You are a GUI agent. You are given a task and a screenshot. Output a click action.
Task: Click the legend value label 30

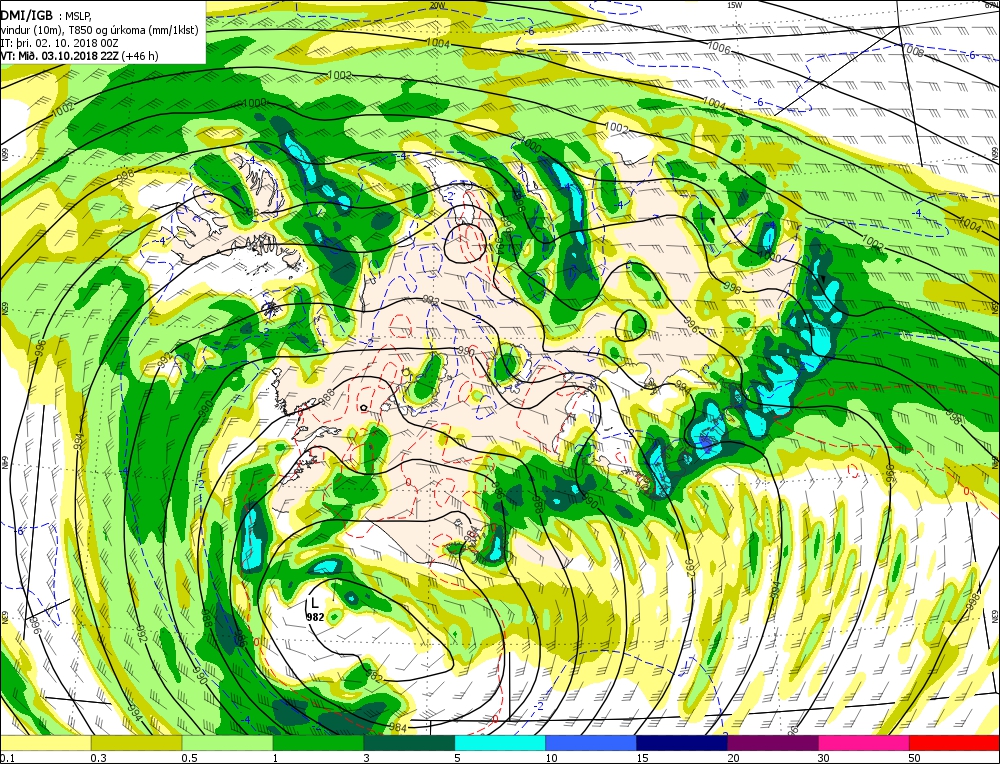823,758
